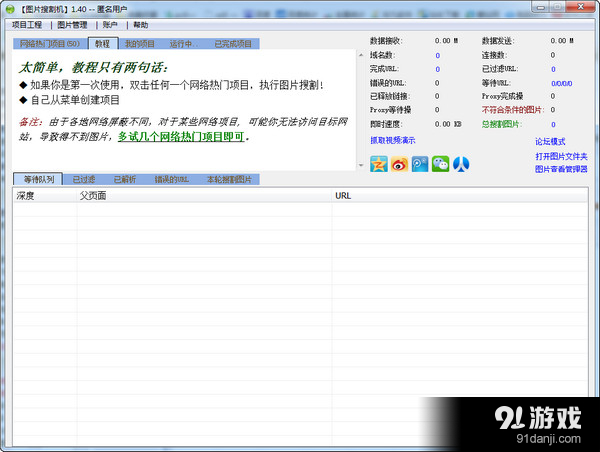This screenshot has width=600, height=452.
Task: Click the 域名数 value 0
Action: tap(438, 55)
